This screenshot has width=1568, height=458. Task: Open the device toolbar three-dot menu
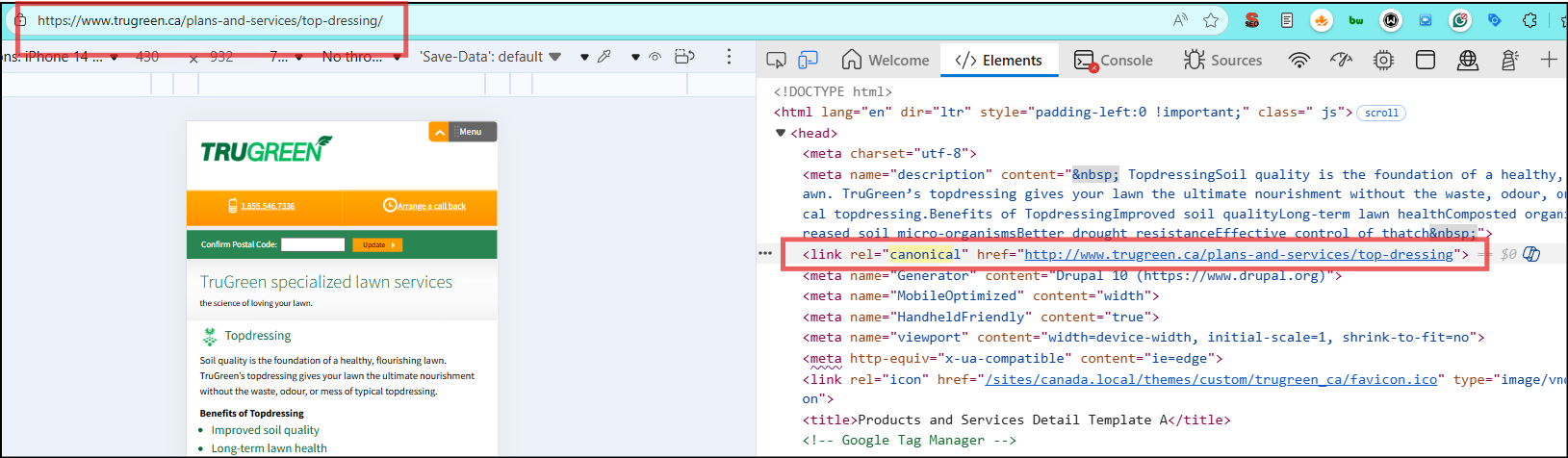tap(729, 57)
